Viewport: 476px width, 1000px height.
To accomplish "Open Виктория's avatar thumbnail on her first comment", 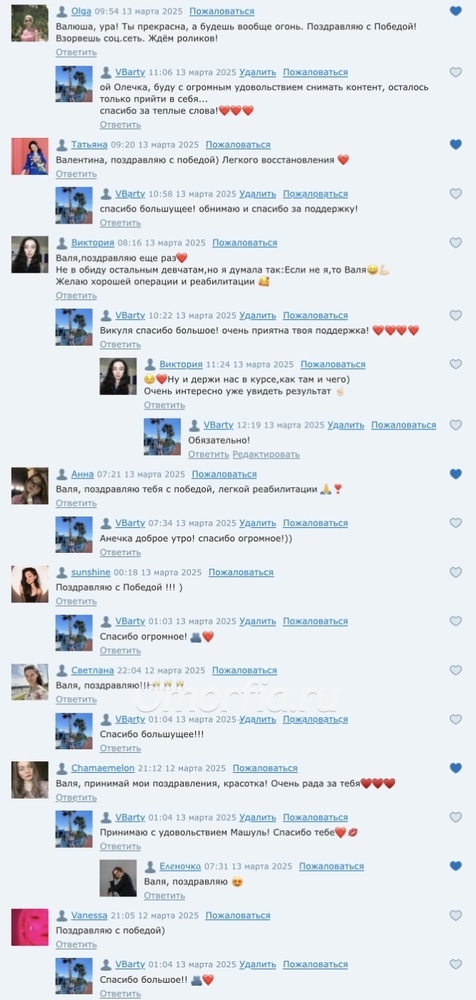I will coord(30,254).
